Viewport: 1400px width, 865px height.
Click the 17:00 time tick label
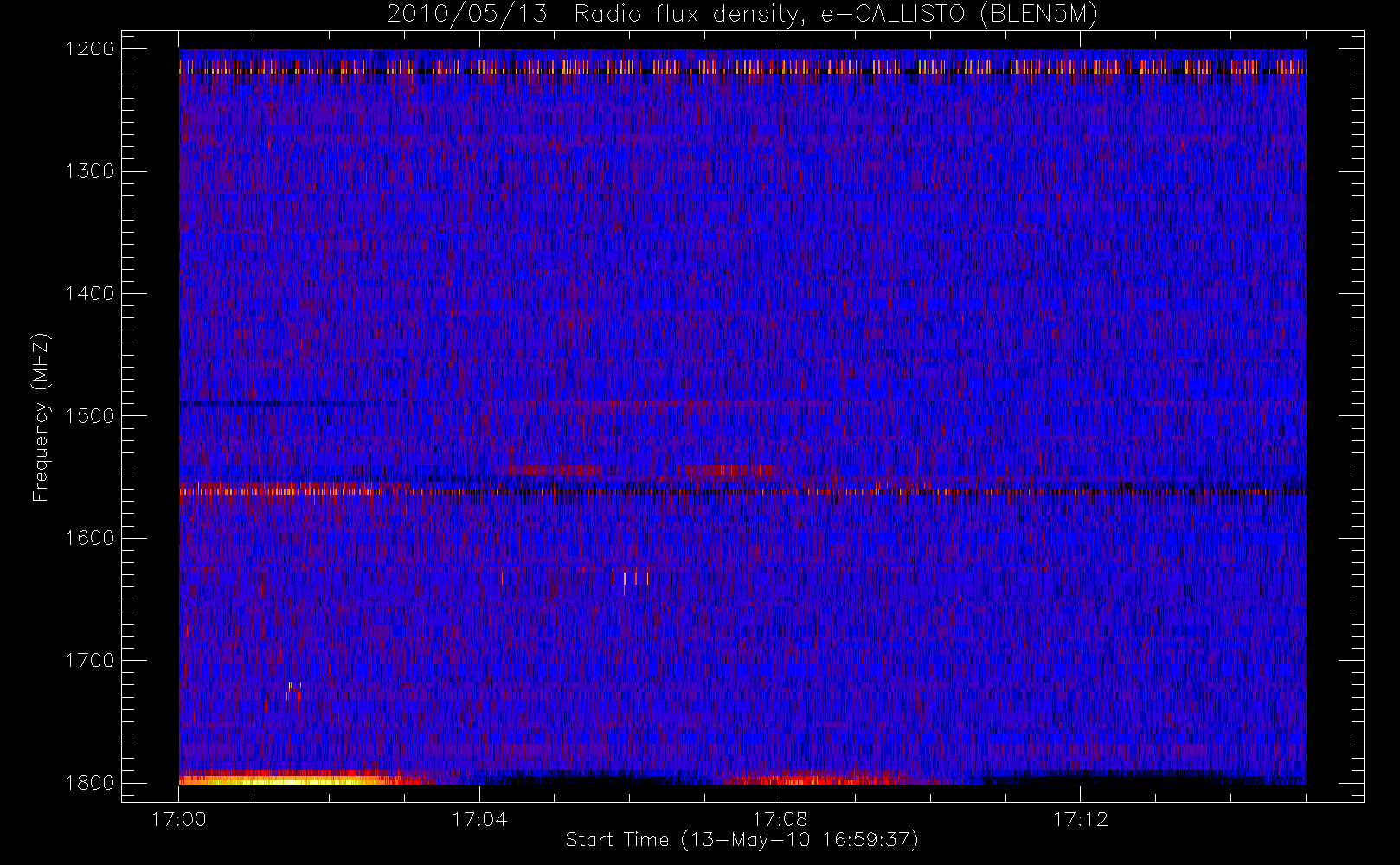pos(178,819)
